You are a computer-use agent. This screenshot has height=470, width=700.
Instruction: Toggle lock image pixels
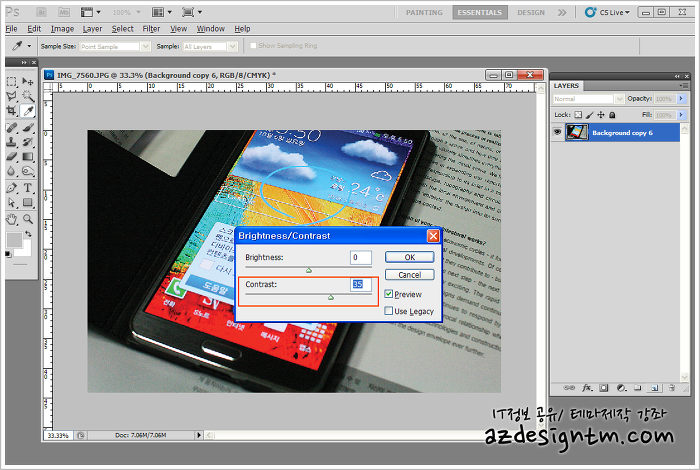590,115
